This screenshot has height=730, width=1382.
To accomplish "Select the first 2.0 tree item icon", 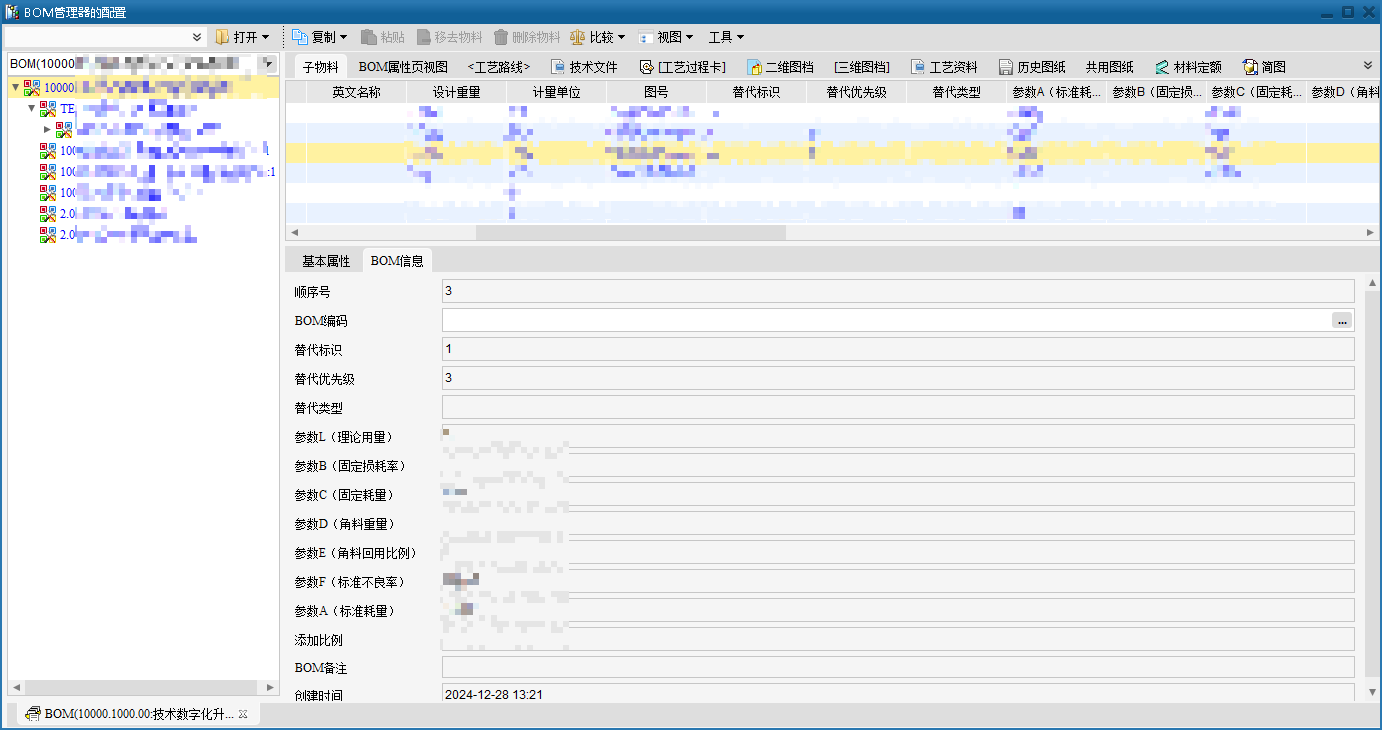I will (x=48, y=213).
